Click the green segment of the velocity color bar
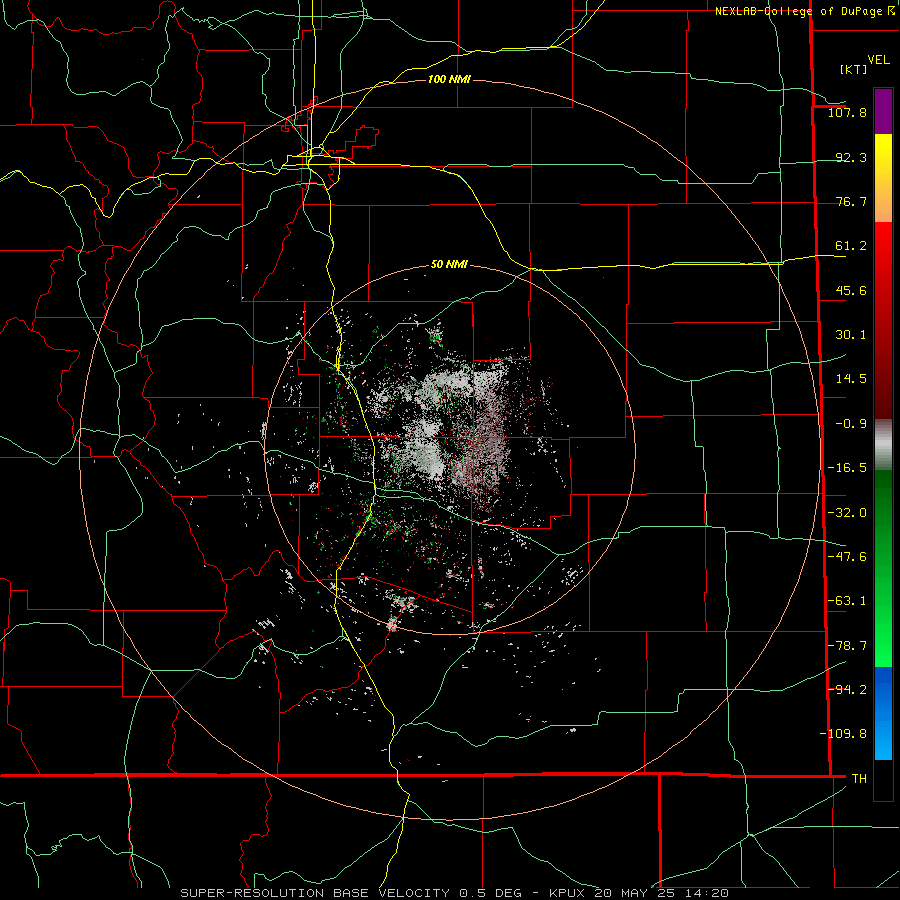The height and width of the screenshot is (900, 900). pos(883,568)
